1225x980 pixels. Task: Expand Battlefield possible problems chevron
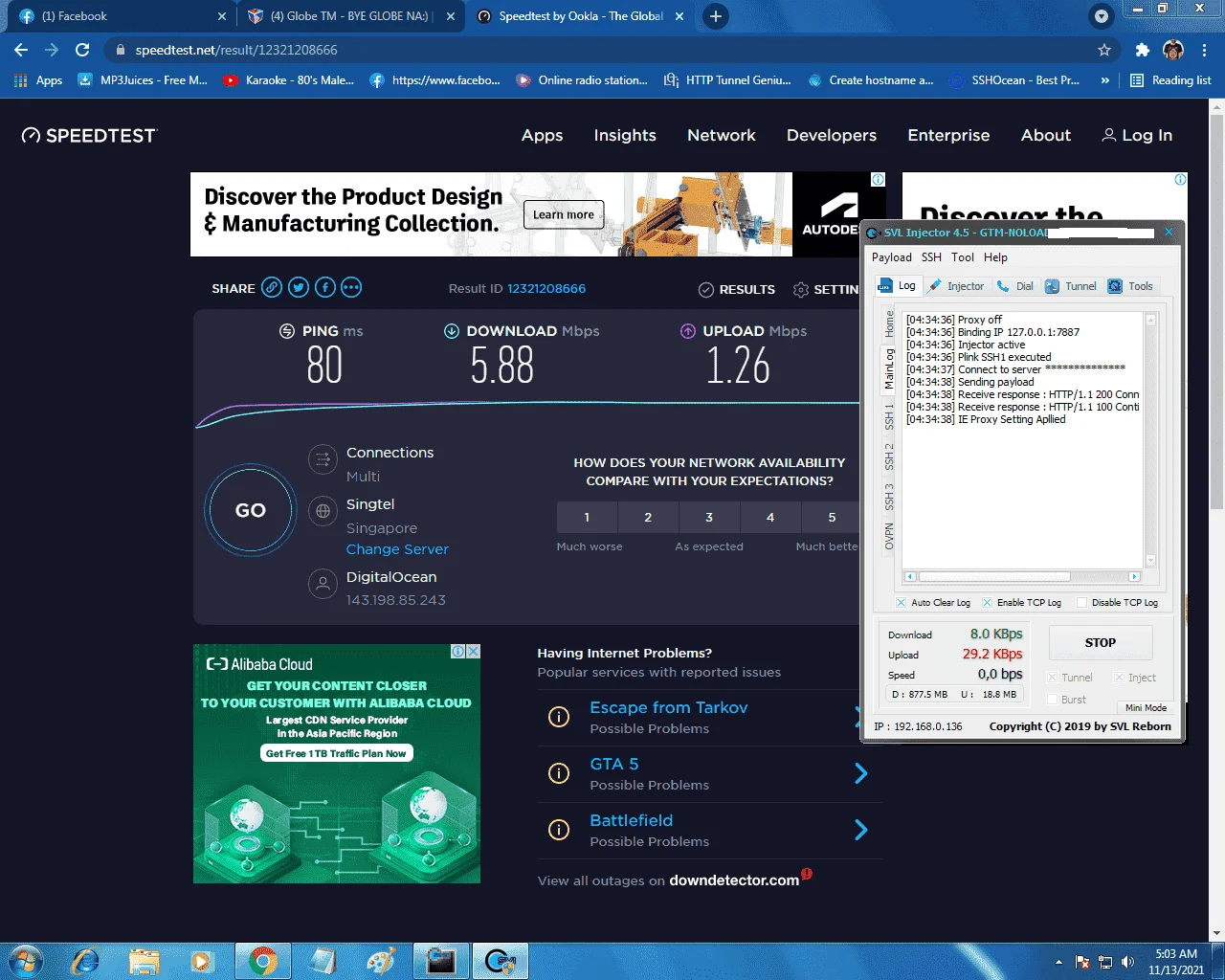860,830
